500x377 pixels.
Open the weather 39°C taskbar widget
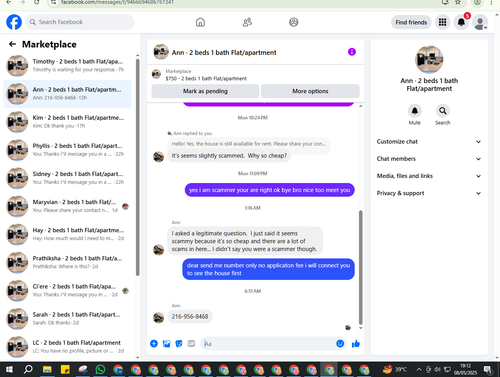[395, 369]
